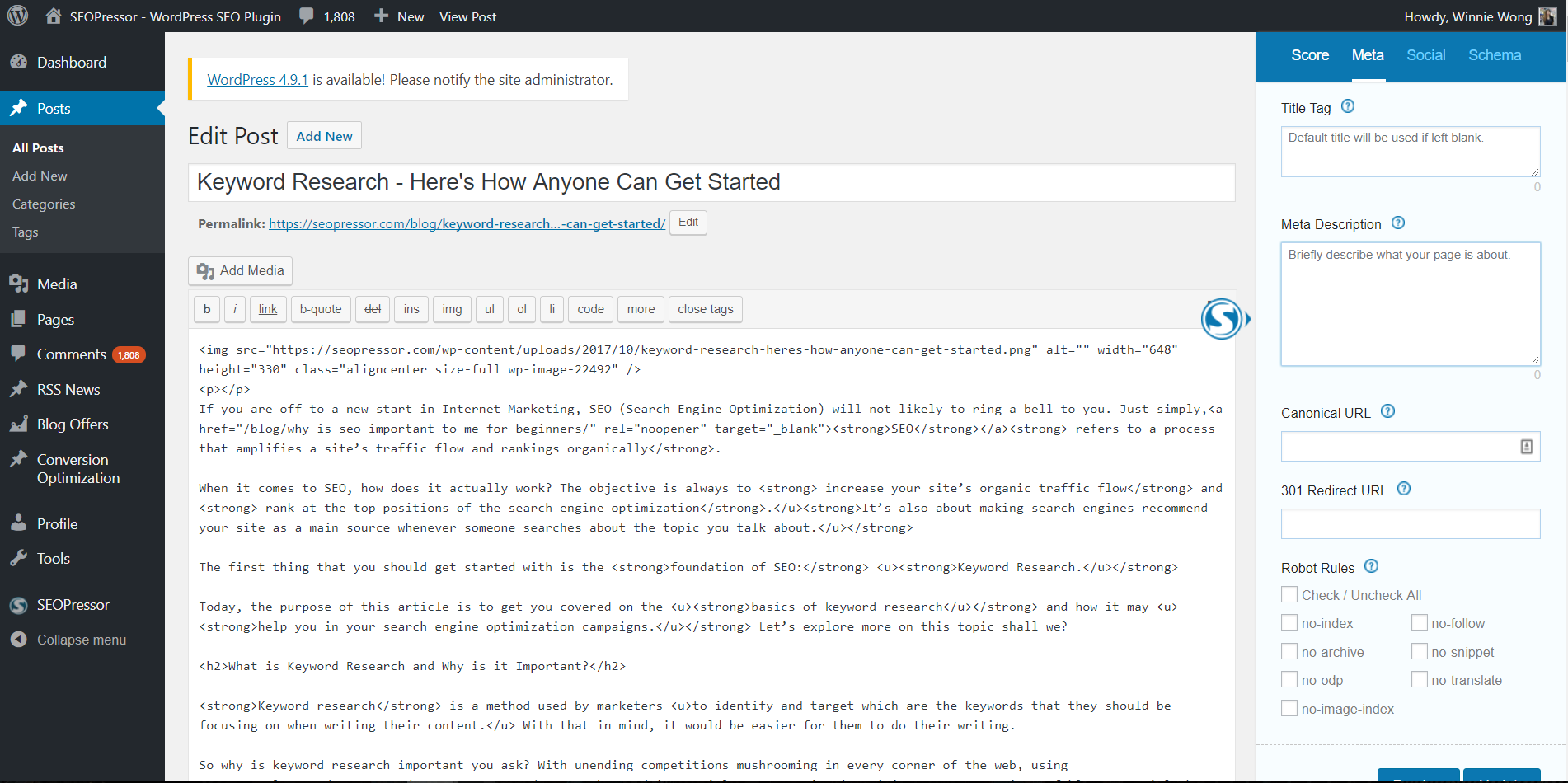
Task: Click Winnie Wong's avatar thumbnail
Action: [1547, 16]
